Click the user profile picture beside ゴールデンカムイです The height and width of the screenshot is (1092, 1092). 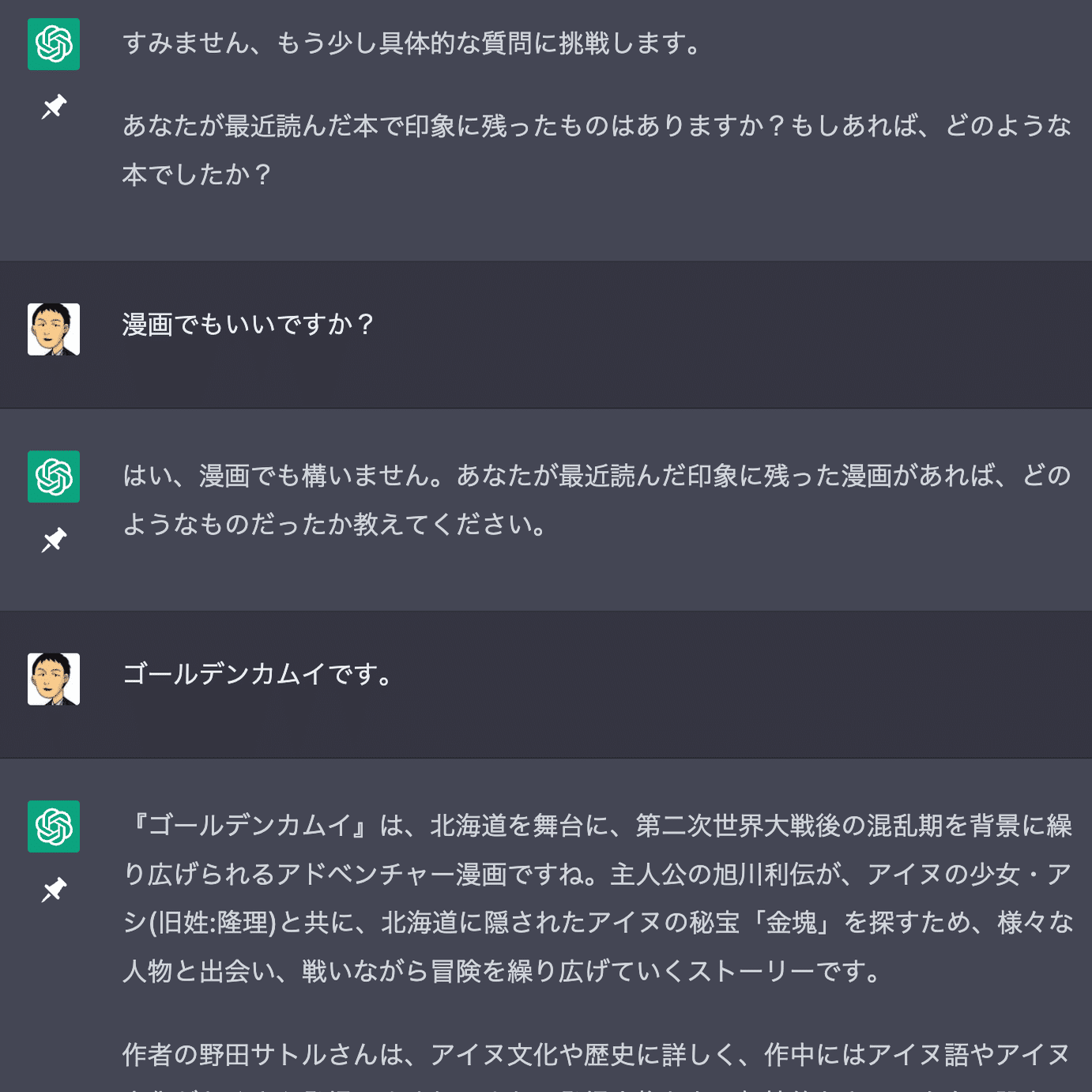coord(54,679)
